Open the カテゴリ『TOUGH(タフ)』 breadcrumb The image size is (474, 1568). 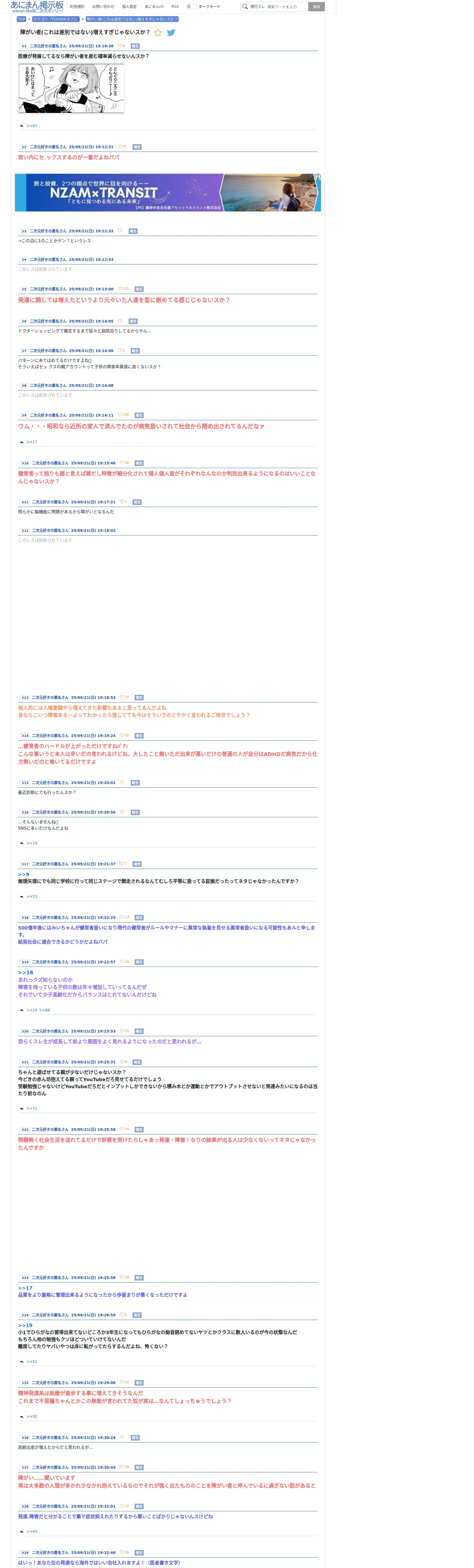[x=55, y=19]
